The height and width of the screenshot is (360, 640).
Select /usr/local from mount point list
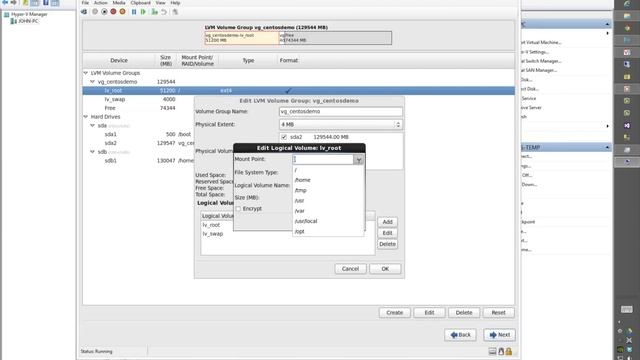pyautogui.click(x=328, y=221)
